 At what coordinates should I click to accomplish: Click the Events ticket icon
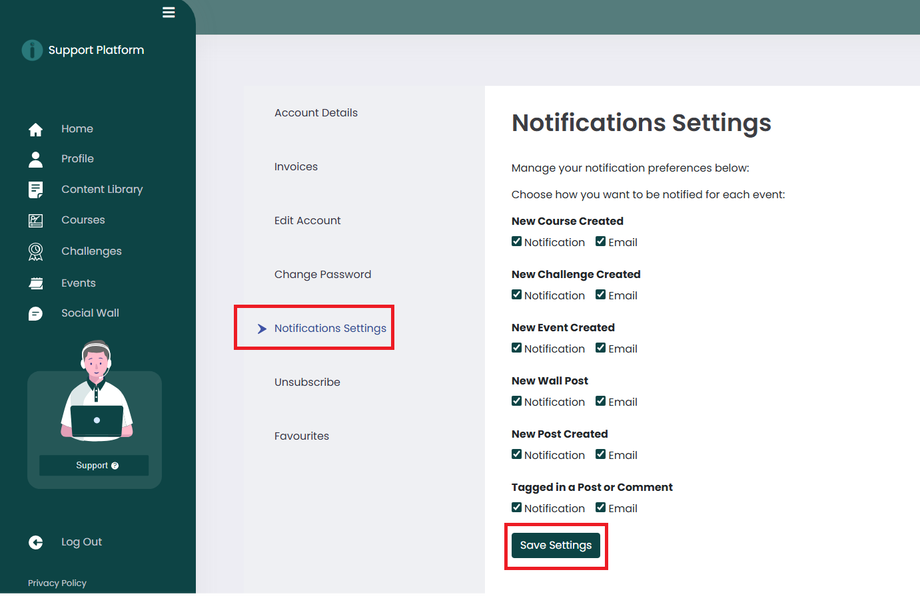[x=36, y=283]
